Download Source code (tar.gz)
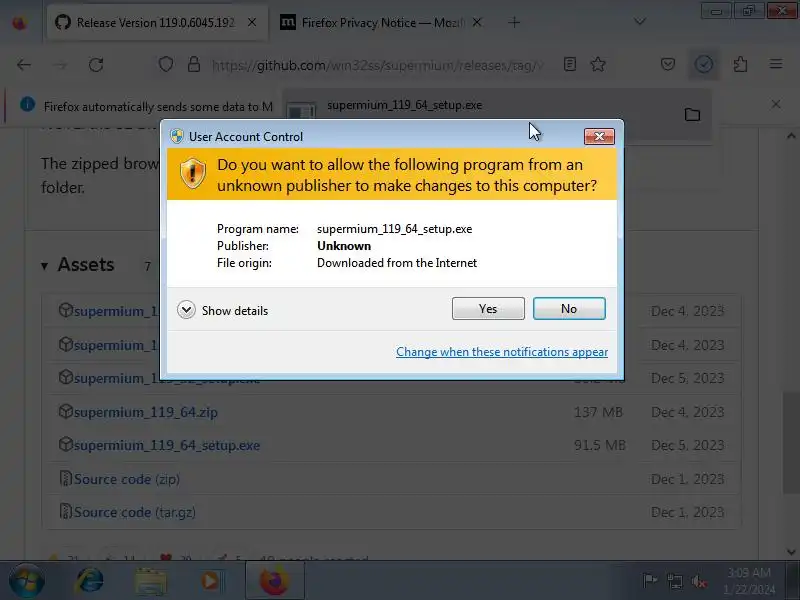800x600 pixels. [135, 512]
